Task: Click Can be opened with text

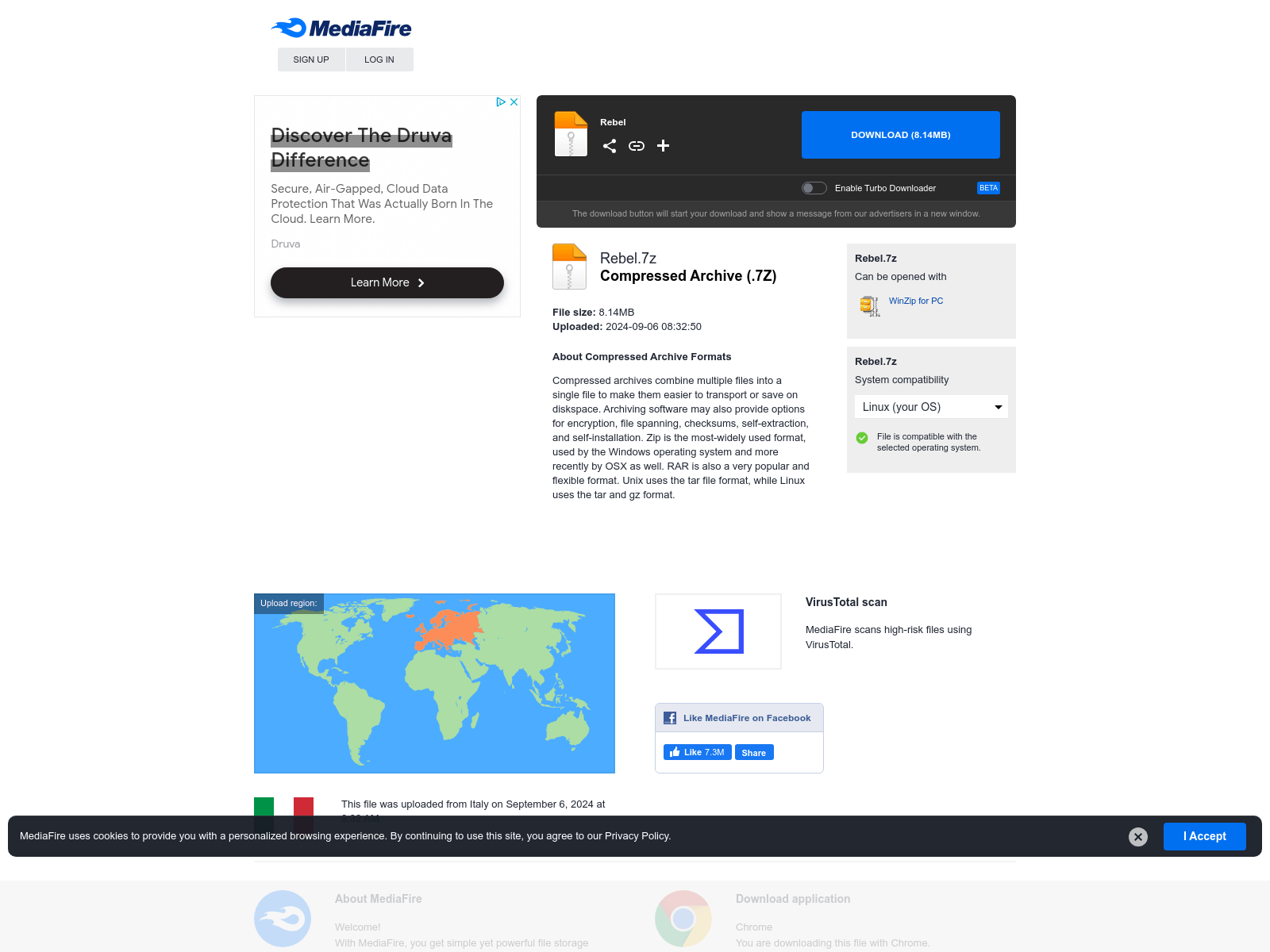Action: point(901,277)
